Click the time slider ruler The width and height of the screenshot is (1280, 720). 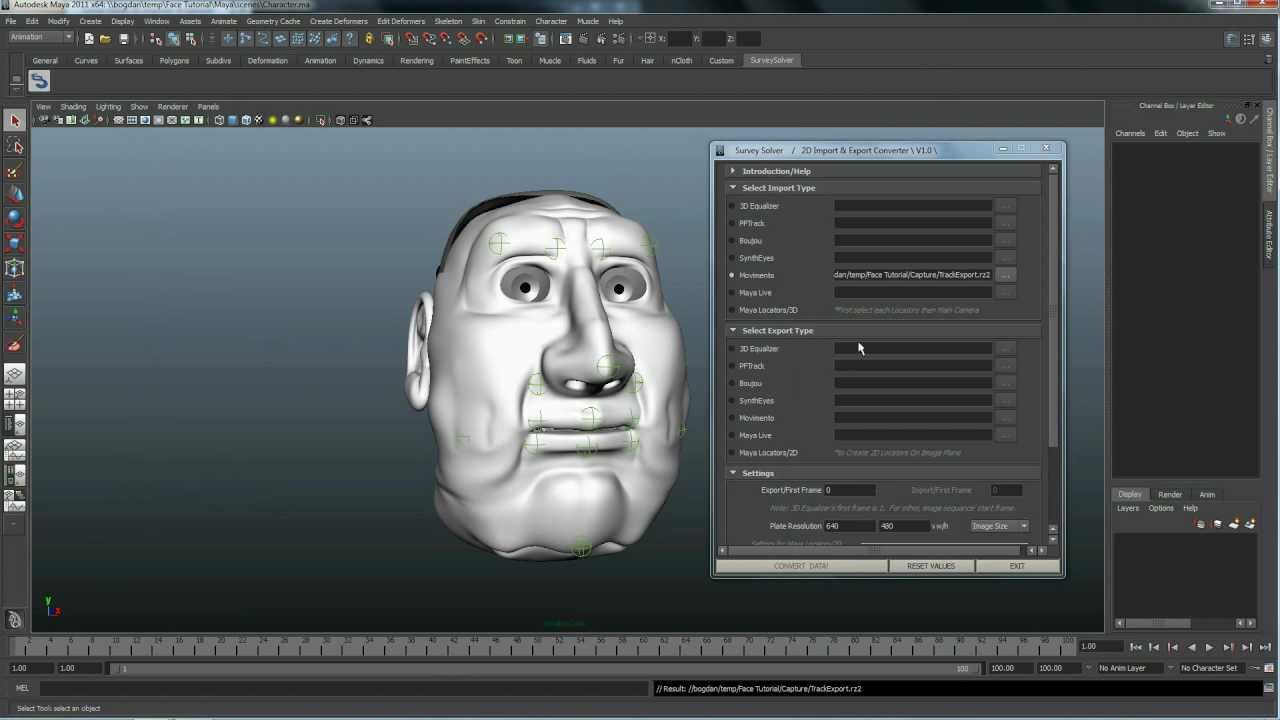click(545, 647)
